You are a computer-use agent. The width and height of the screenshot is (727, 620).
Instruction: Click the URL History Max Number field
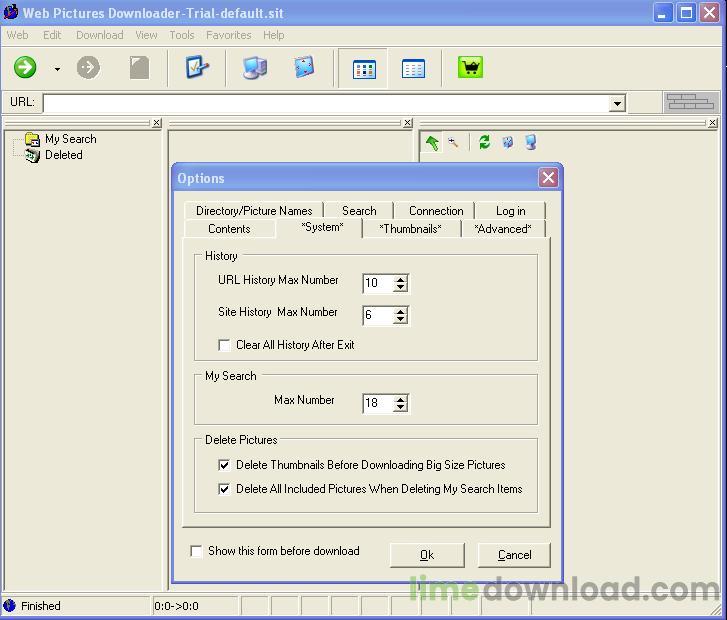pos(378,283)
